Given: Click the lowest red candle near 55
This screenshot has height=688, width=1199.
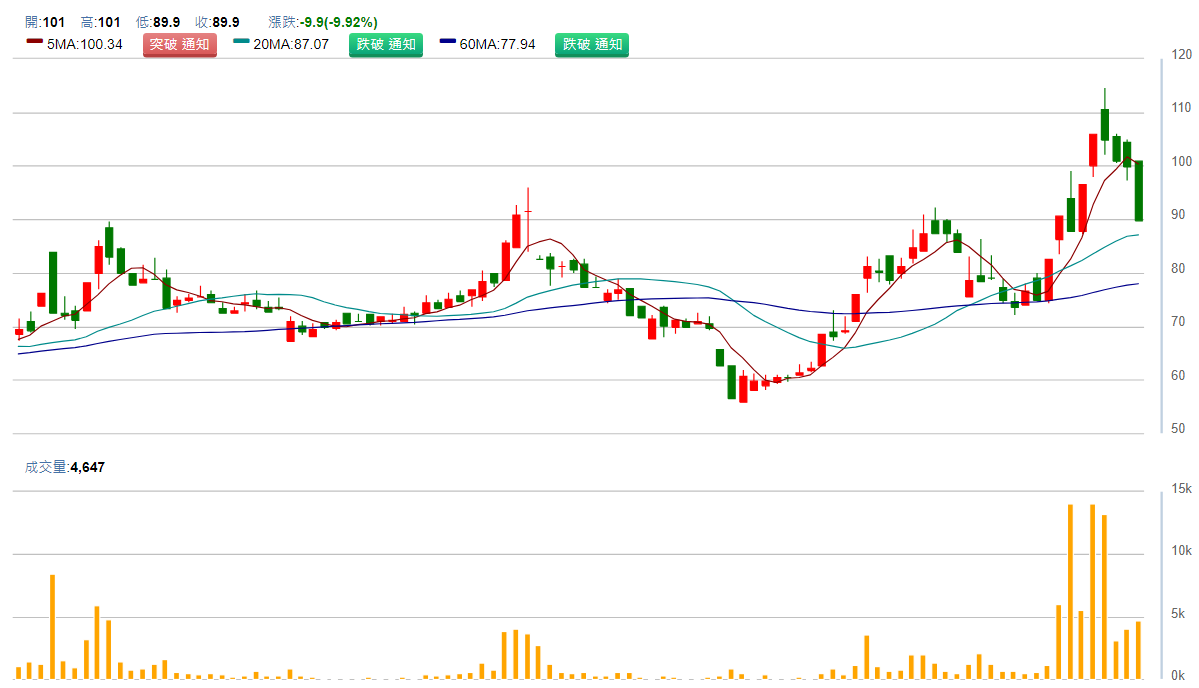Looking at the screenshot, I should click(x=743, y=389).
